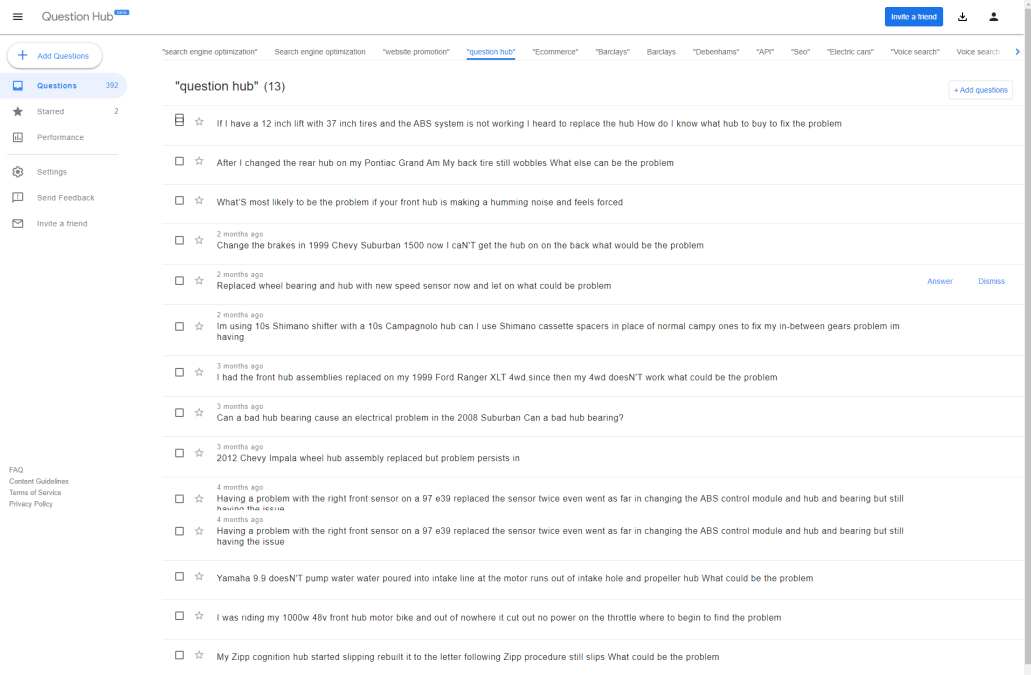
Task: Open the user account profile icon
Action: (994, 16)
